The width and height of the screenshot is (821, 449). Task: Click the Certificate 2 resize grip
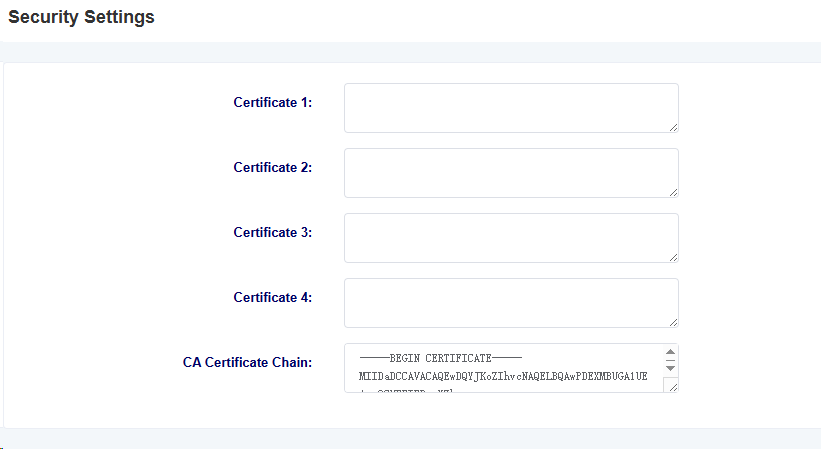[x=673, y=192]
